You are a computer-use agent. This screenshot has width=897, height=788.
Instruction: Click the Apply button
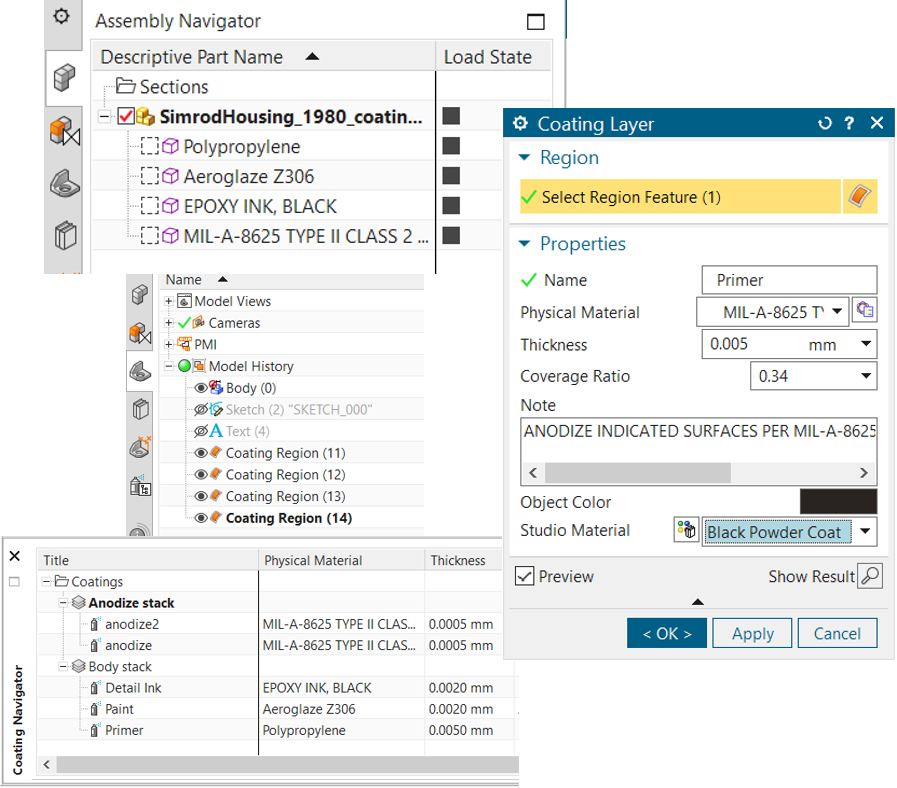tap(752, 633)
